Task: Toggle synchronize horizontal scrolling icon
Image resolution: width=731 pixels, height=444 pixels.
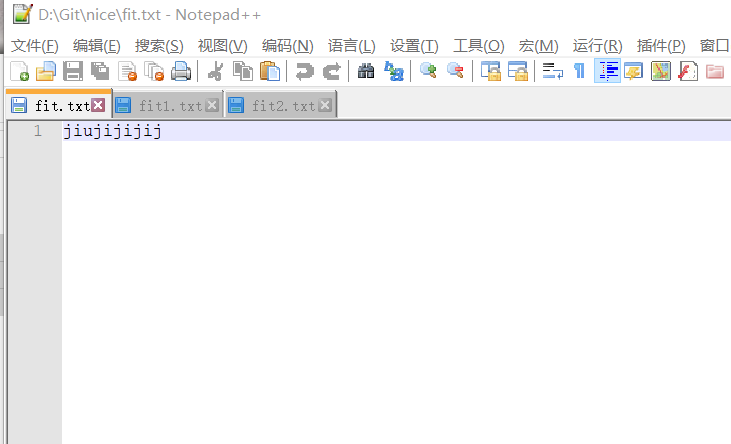Action: 517,71
